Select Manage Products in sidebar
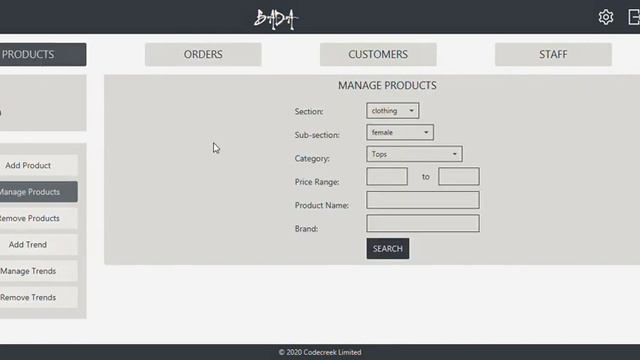 [38, 192]
